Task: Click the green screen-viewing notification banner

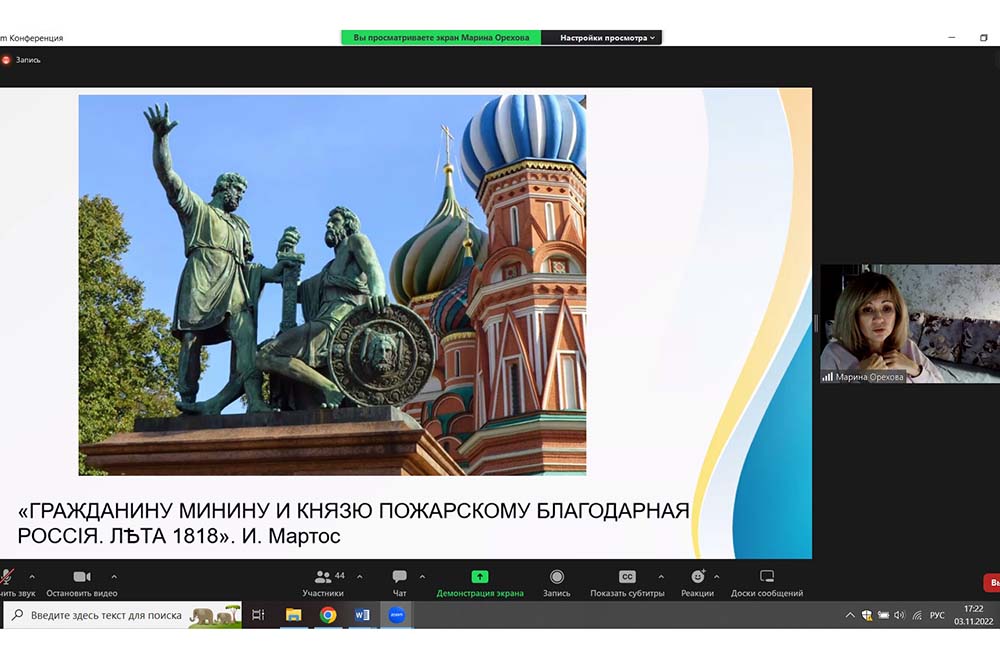Action: (440, 38)
